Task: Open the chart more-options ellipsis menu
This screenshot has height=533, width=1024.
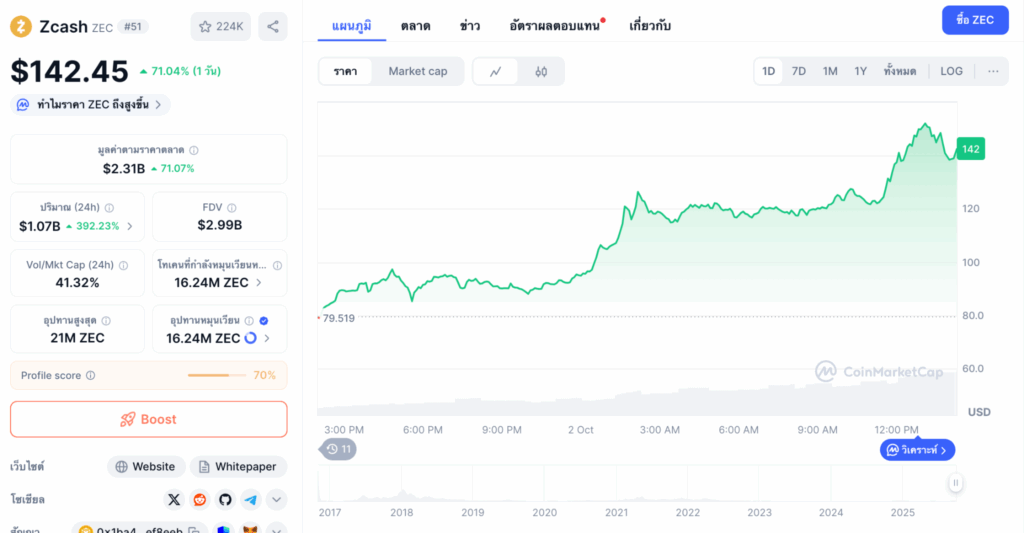Action: tap(992, 71)
